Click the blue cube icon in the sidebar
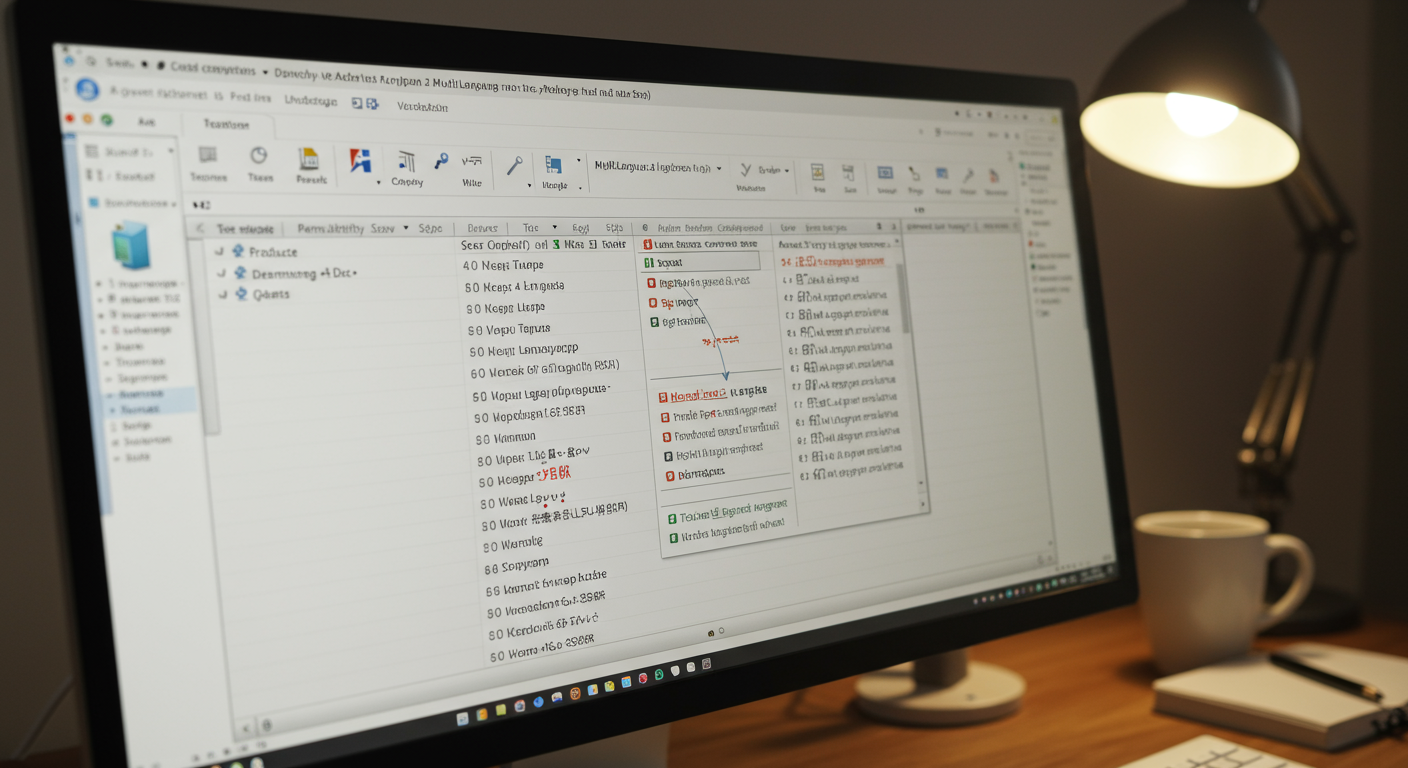 pos(131,245)
